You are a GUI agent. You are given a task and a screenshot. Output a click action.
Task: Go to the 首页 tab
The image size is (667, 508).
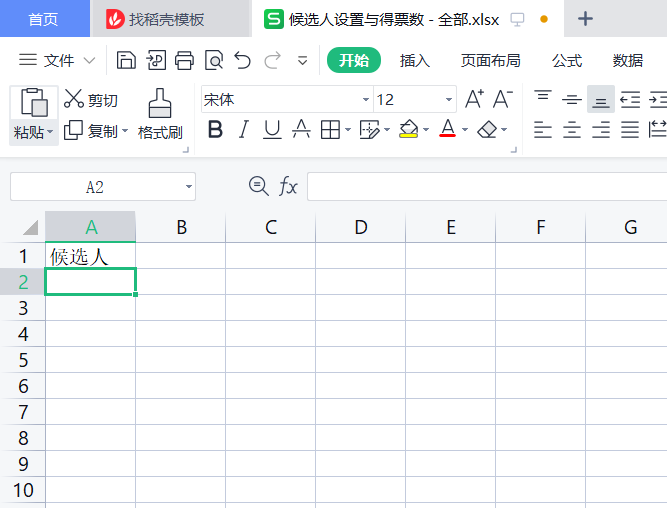[x=43, y=19]
